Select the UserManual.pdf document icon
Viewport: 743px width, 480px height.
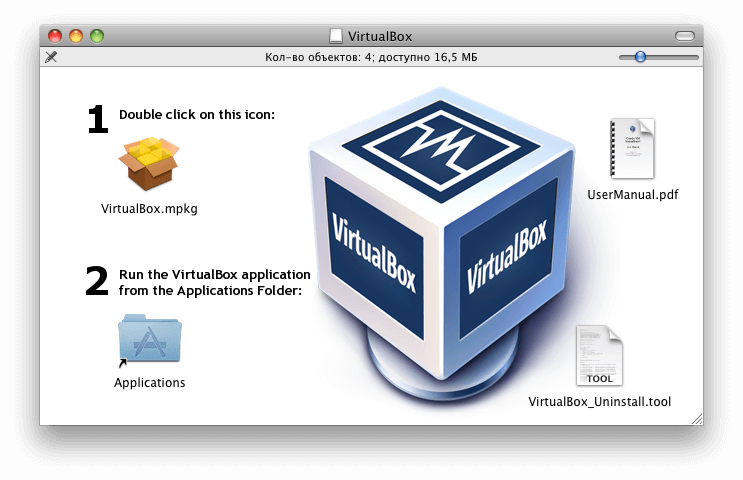[x=632, y=148]
